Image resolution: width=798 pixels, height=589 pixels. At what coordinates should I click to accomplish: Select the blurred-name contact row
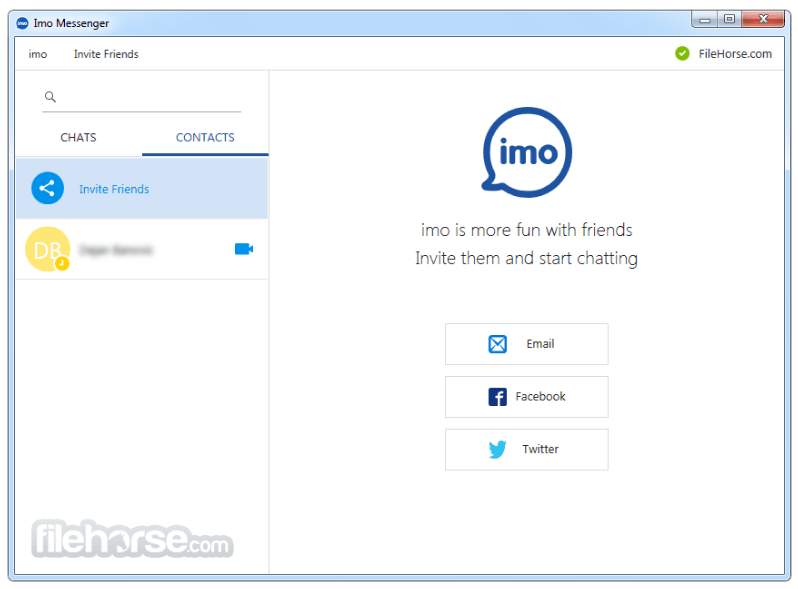click(x=142, y=249)
